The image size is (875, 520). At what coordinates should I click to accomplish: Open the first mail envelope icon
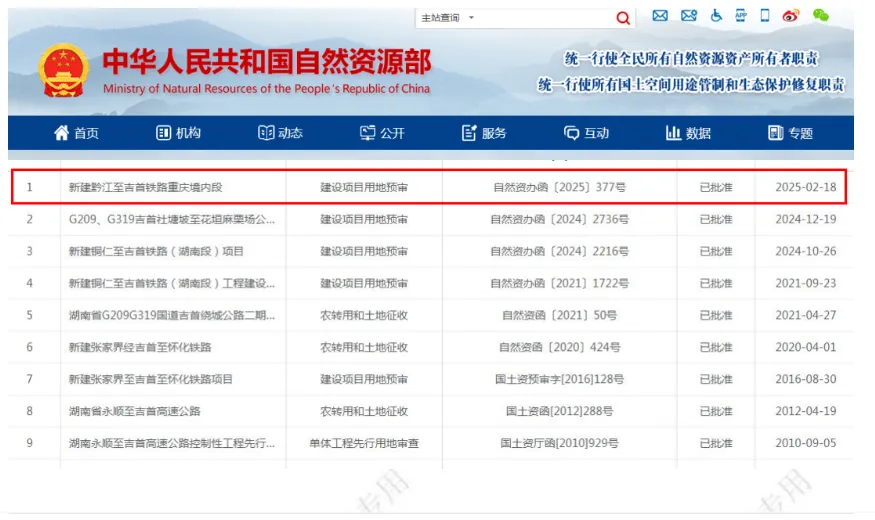pyautogui.click(x=660, y=16)
